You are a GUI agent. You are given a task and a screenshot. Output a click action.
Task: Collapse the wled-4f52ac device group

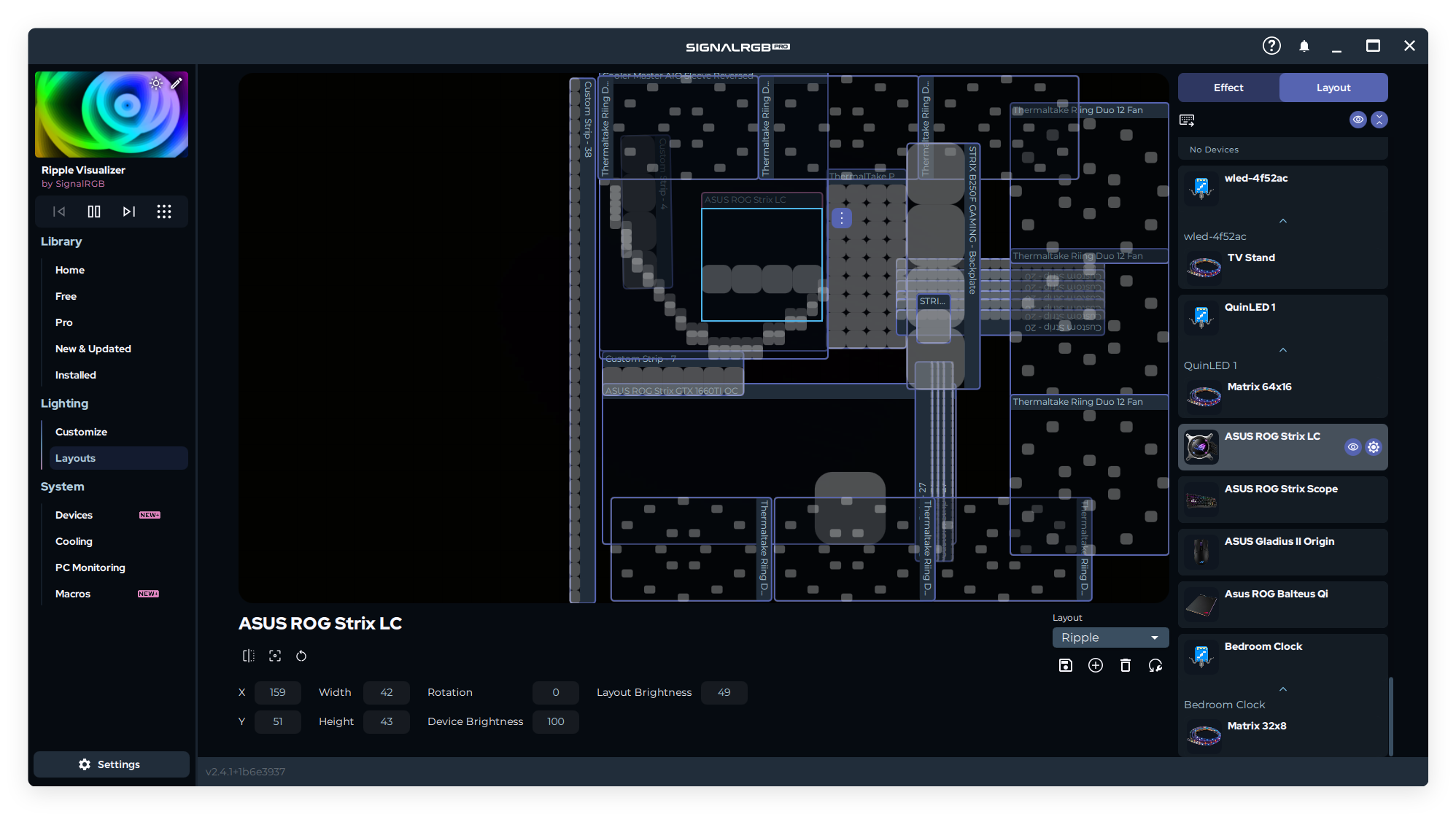pyautogui.click(x=1283, y=221)
